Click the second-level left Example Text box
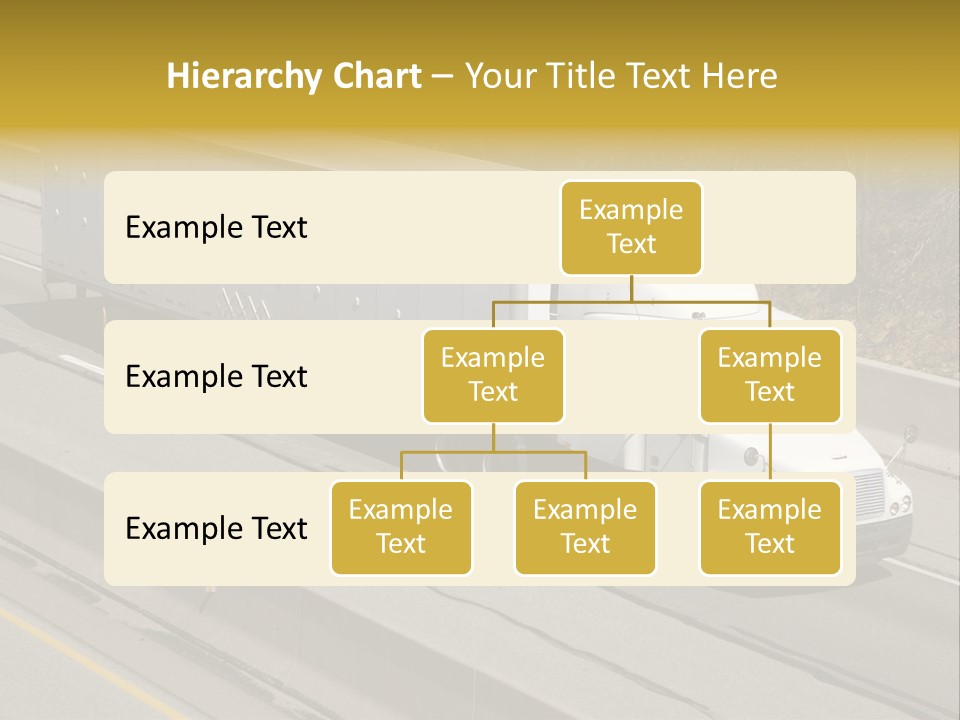Image resolution: width=960 pixels, height=720 pixels. click(x=493, y=375)
